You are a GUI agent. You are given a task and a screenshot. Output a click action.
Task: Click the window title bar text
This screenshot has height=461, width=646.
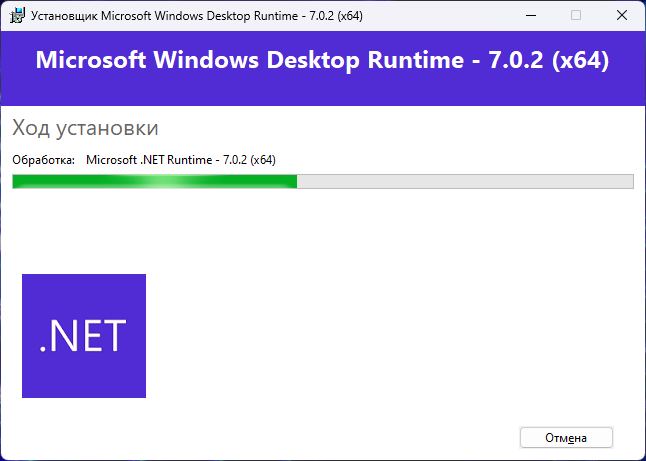click(197, 16)
